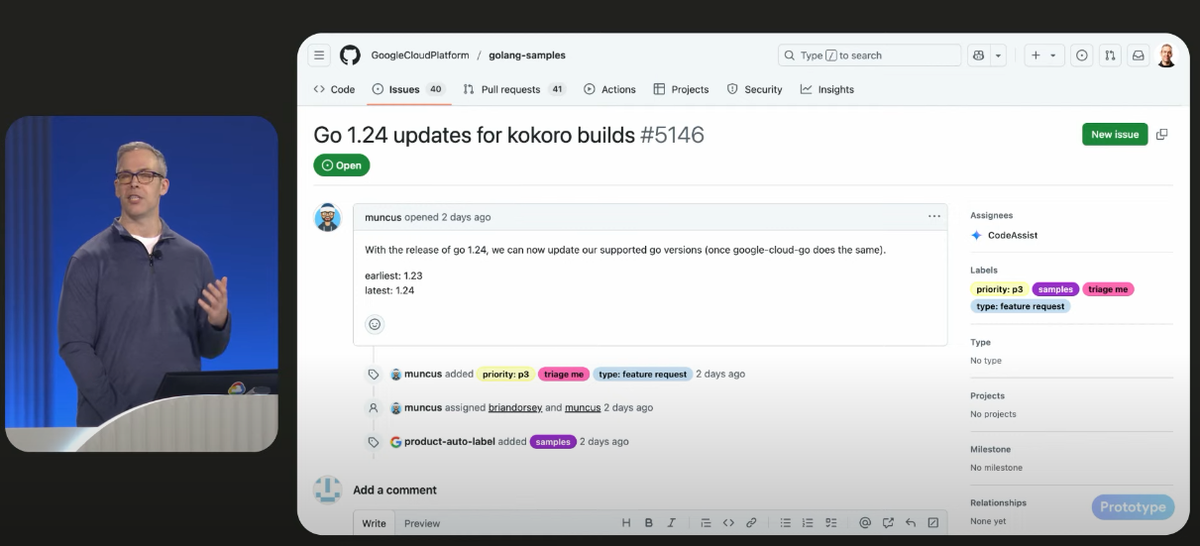
Task: Open the global issues icon in header
Action: (x=1081, y=56)
